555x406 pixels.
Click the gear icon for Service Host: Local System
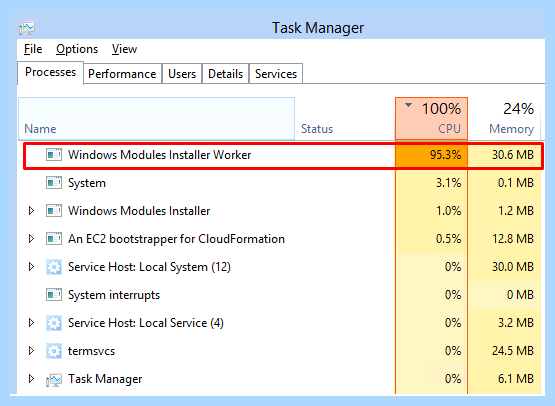[54, 267]
